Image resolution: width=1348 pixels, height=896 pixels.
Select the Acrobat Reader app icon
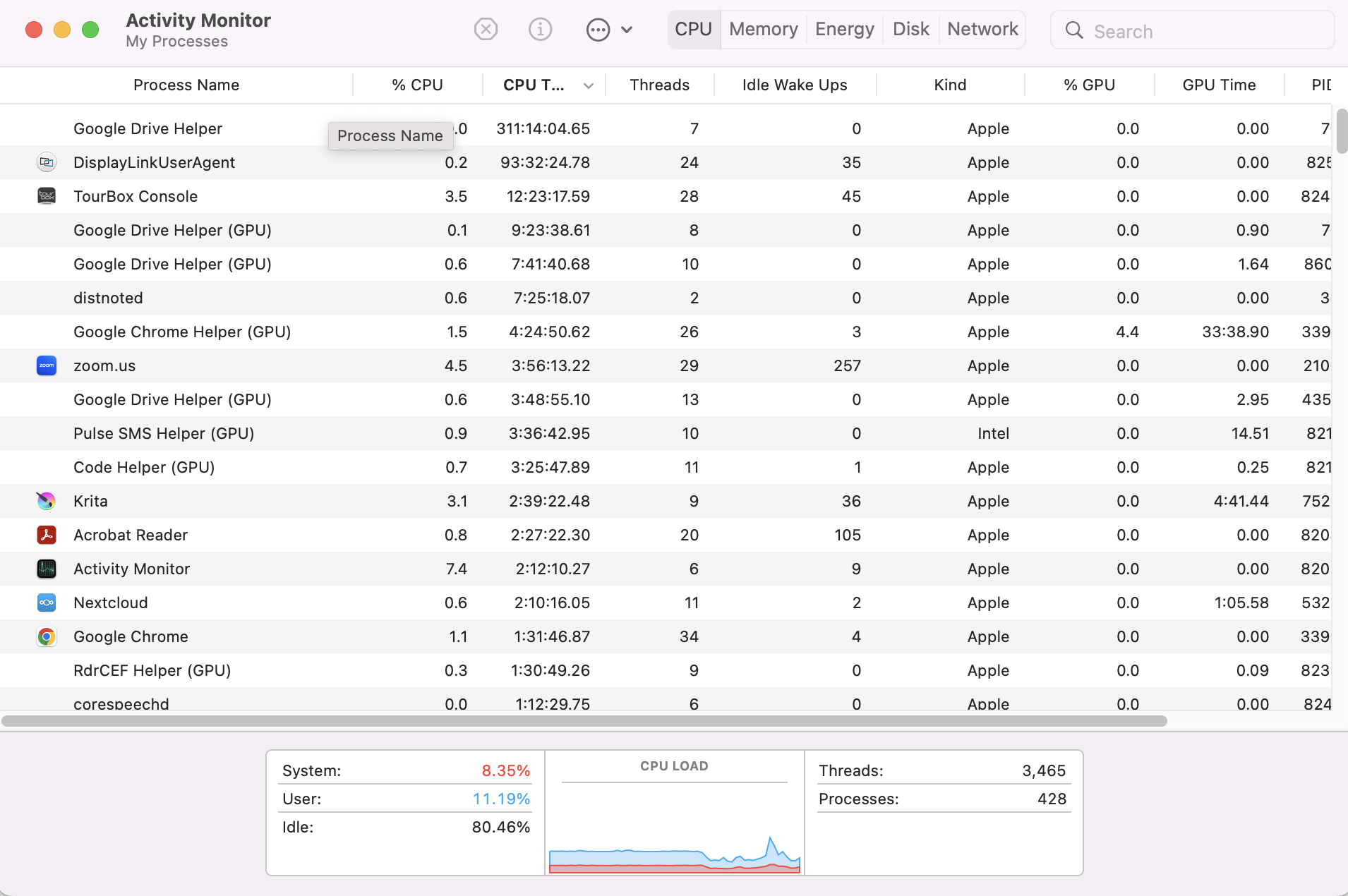(47, 535)
